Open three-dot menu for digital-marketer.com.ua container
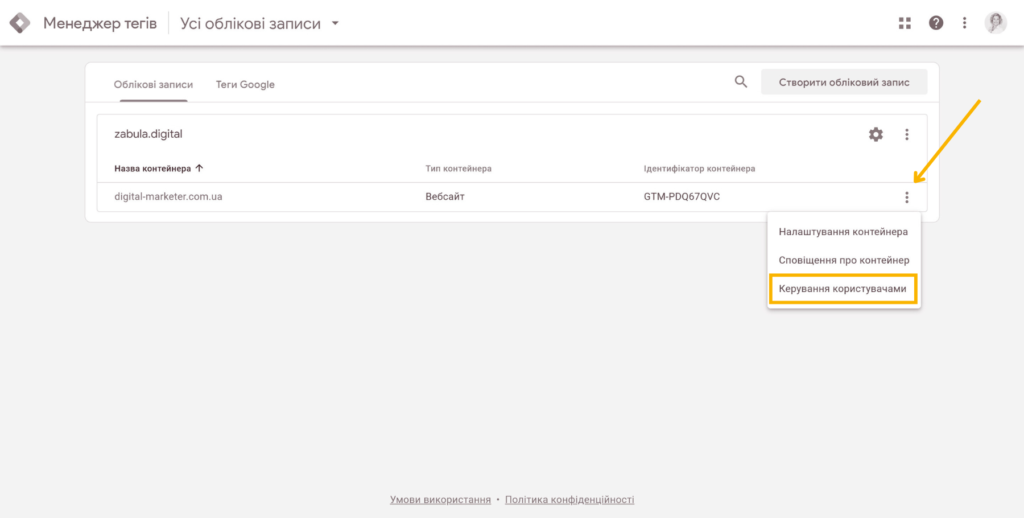This screenshot has height=518, width=1024. 906,197
